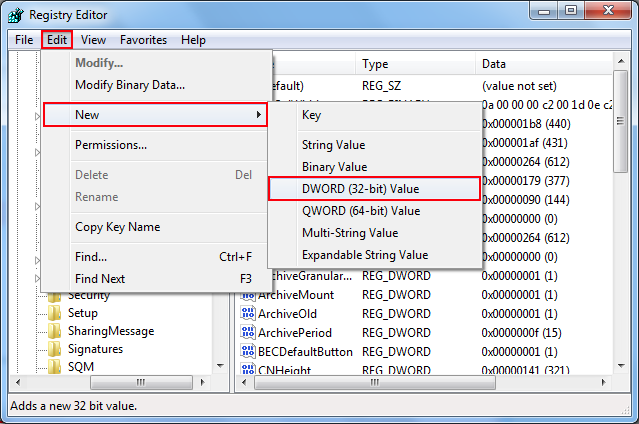
Task: Click the Signatures folder icon
Action: [55, 349]
